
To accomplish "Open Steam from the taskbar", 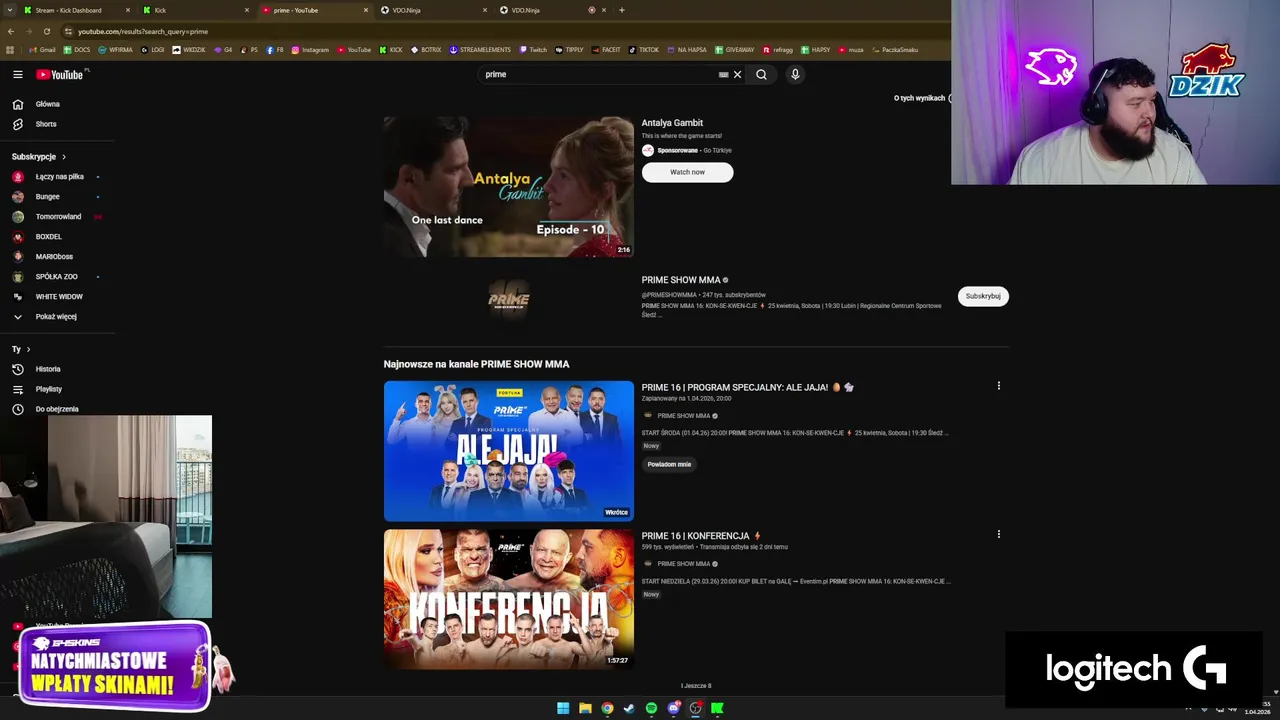I will click(x=629, y=708).
